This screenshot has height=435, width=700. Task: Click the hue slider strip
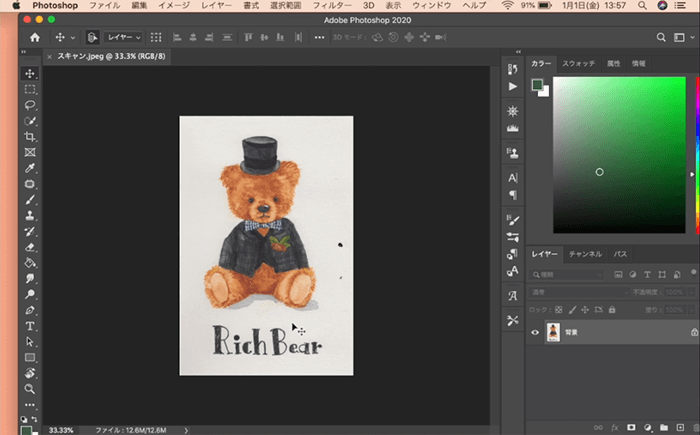coord(697,155)
